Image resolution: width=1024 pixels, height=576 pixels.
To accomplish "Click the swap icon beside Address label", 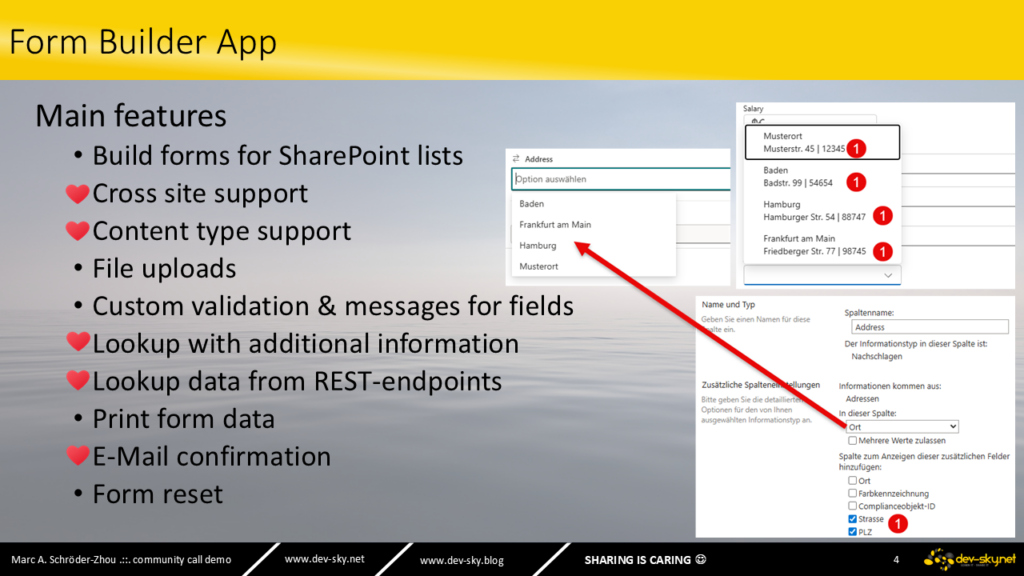I will 516,159.
